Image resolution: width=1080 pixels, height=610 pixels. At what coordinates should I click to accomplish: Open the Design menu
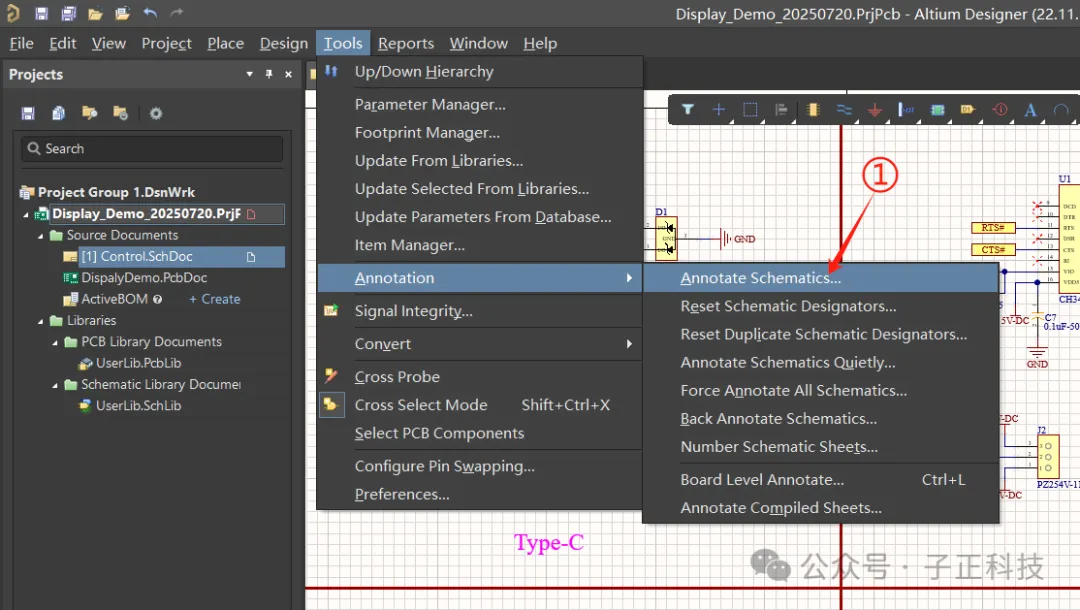(284, 43)
